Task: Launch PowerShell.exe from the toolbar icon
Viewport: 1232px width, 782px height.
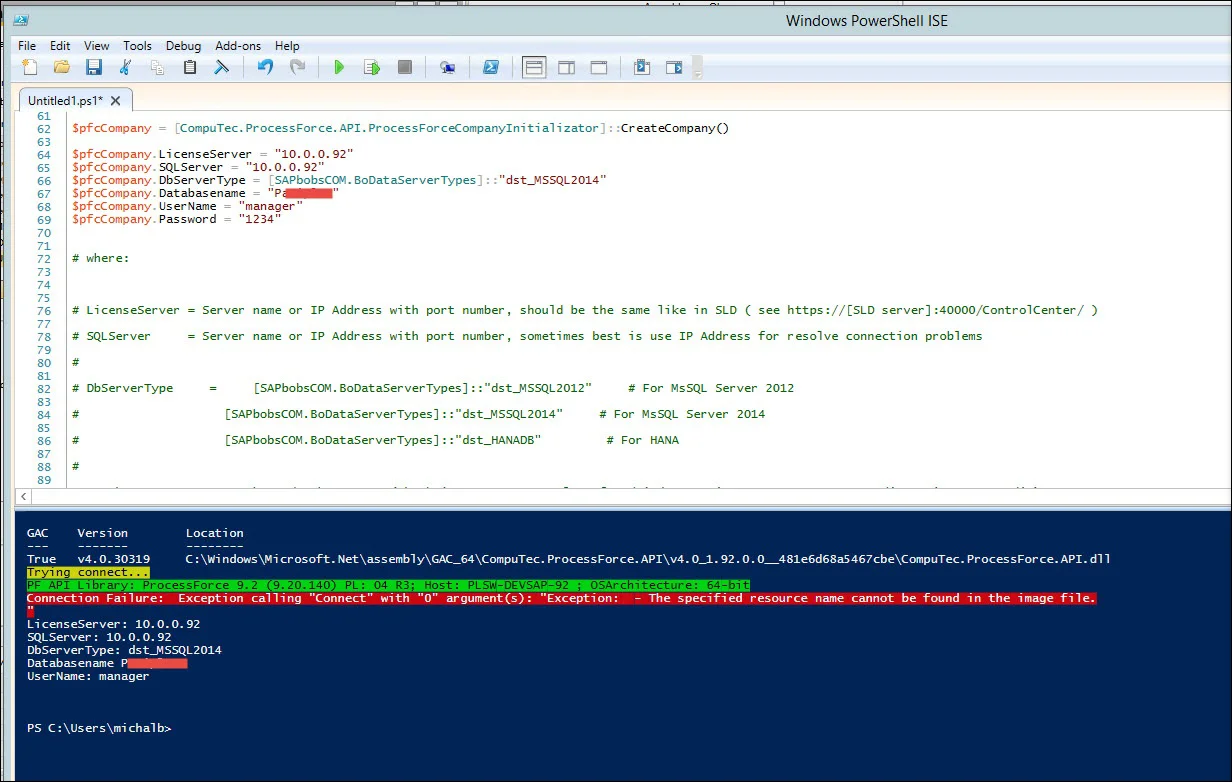Action: (x=491, y=68)
